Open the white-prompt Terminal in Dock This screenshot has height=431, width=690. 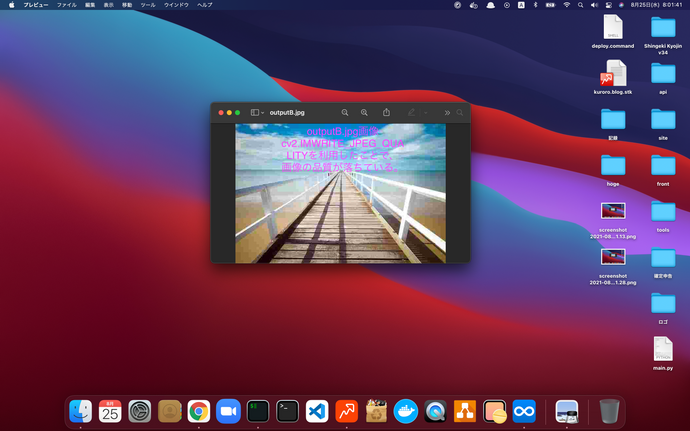287,411
